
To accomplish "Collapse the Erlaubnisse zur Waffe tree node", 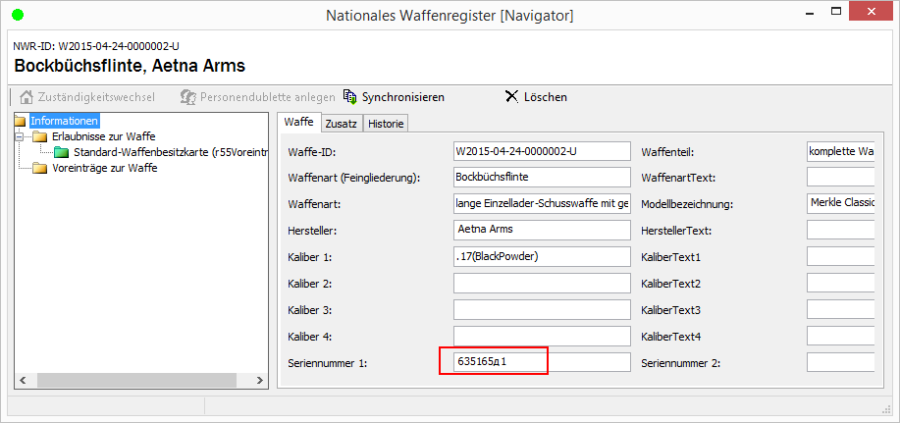I will (21, 136).
